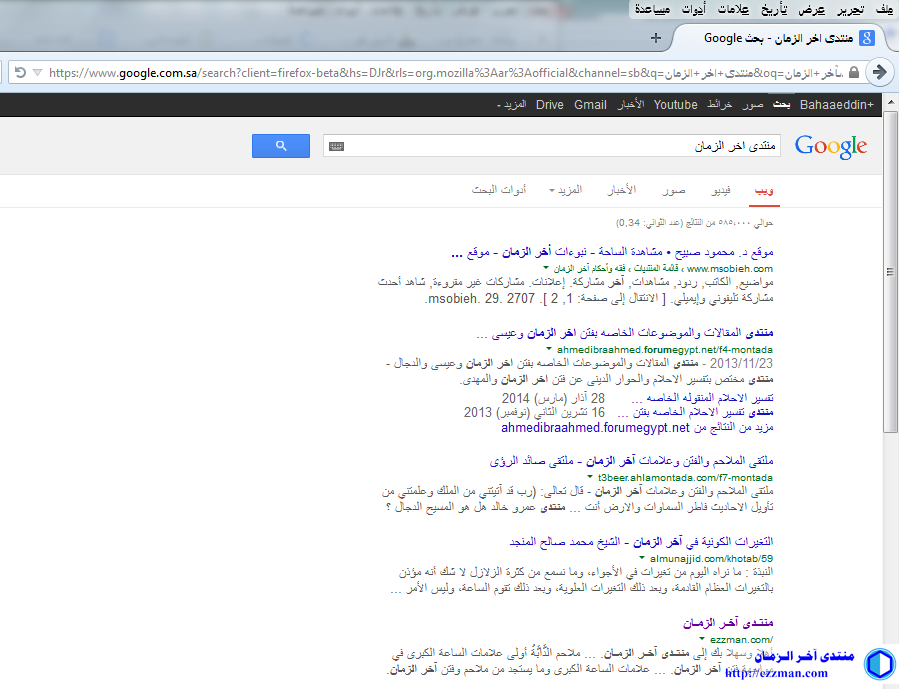Switch to the صور search tab
The width and height of the screenshot is (905, 689).
point(673,190)
